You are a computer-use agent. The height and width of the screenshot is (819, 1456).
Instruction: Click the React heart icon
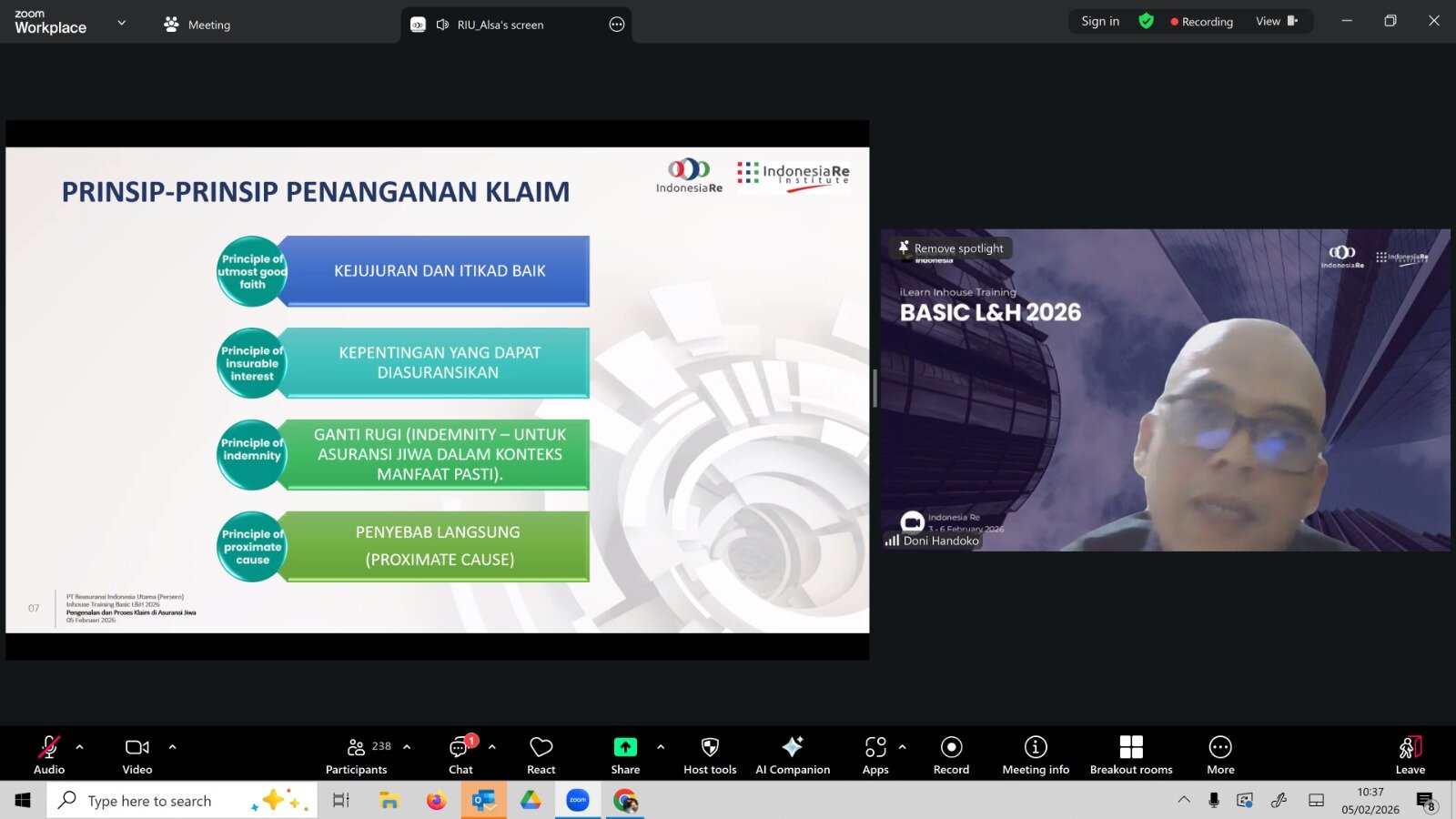coord(541,755)
